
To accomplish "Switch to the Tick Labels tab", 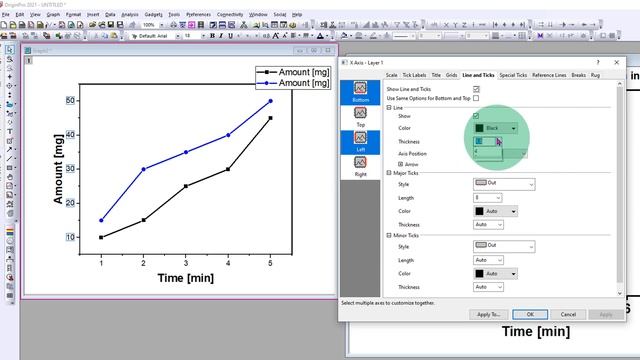I will coord(414,75).
